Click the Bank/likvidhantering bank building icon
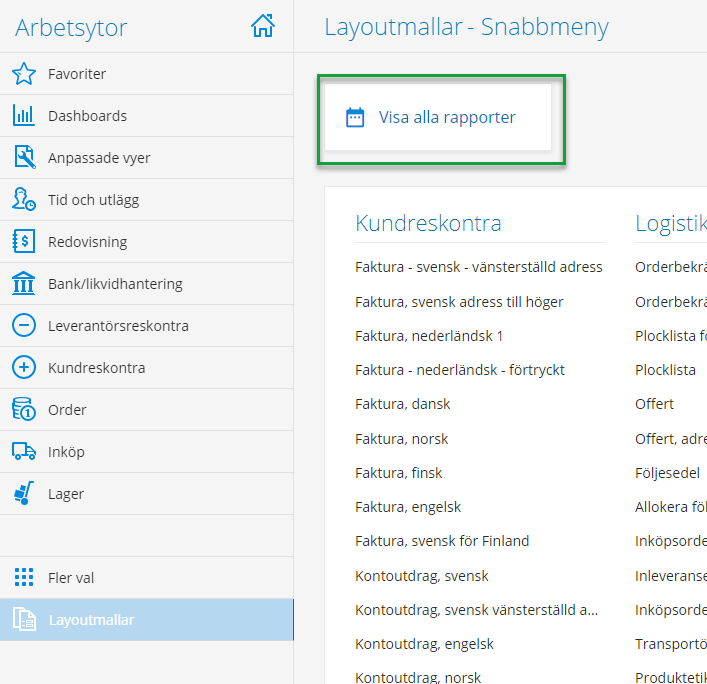Viewport: 707px width, 684px height. point(23,283)
